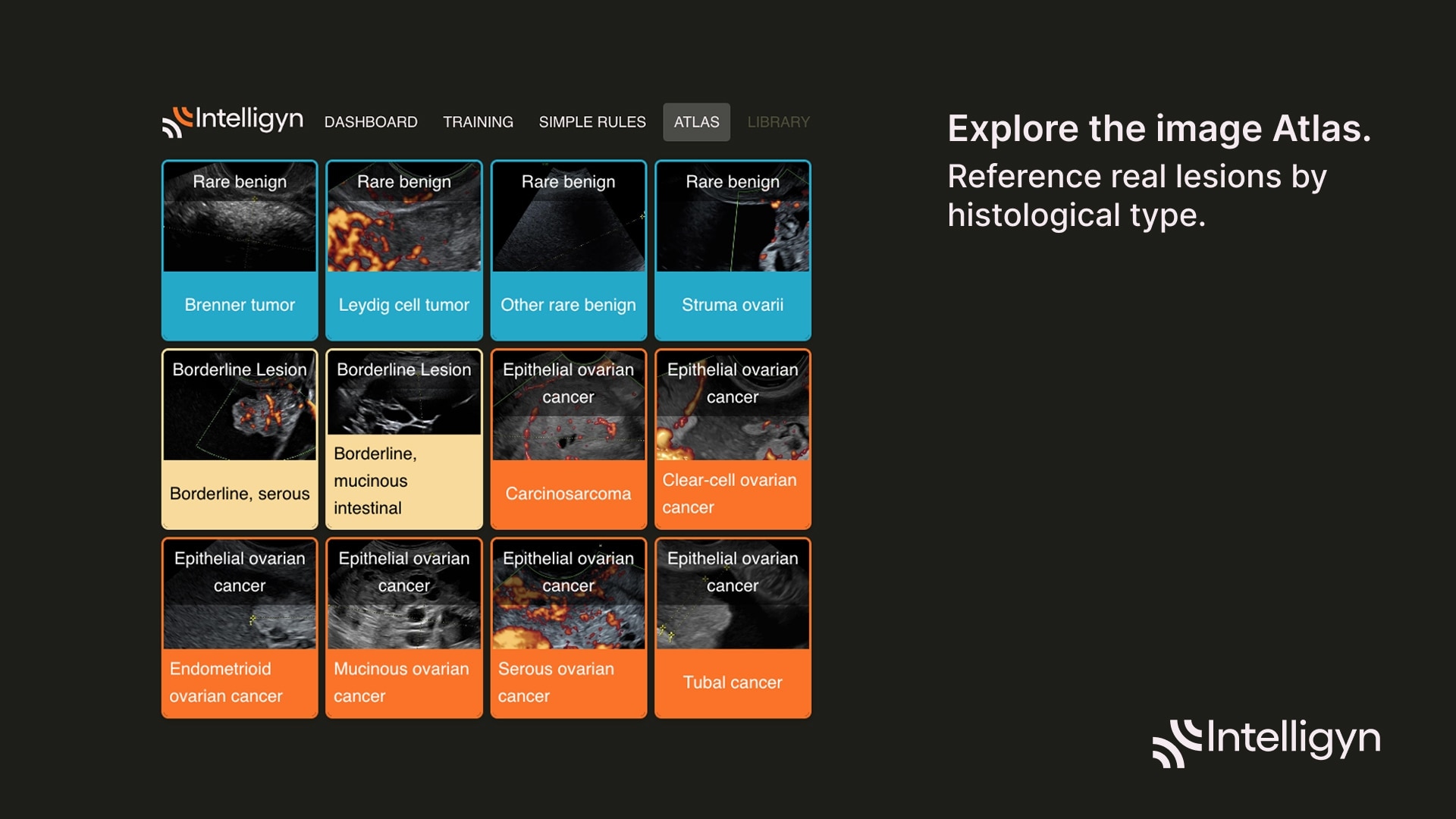Select the Struma ovarii tile
This screenshot has height=819, width=1456.
point(733,250)
